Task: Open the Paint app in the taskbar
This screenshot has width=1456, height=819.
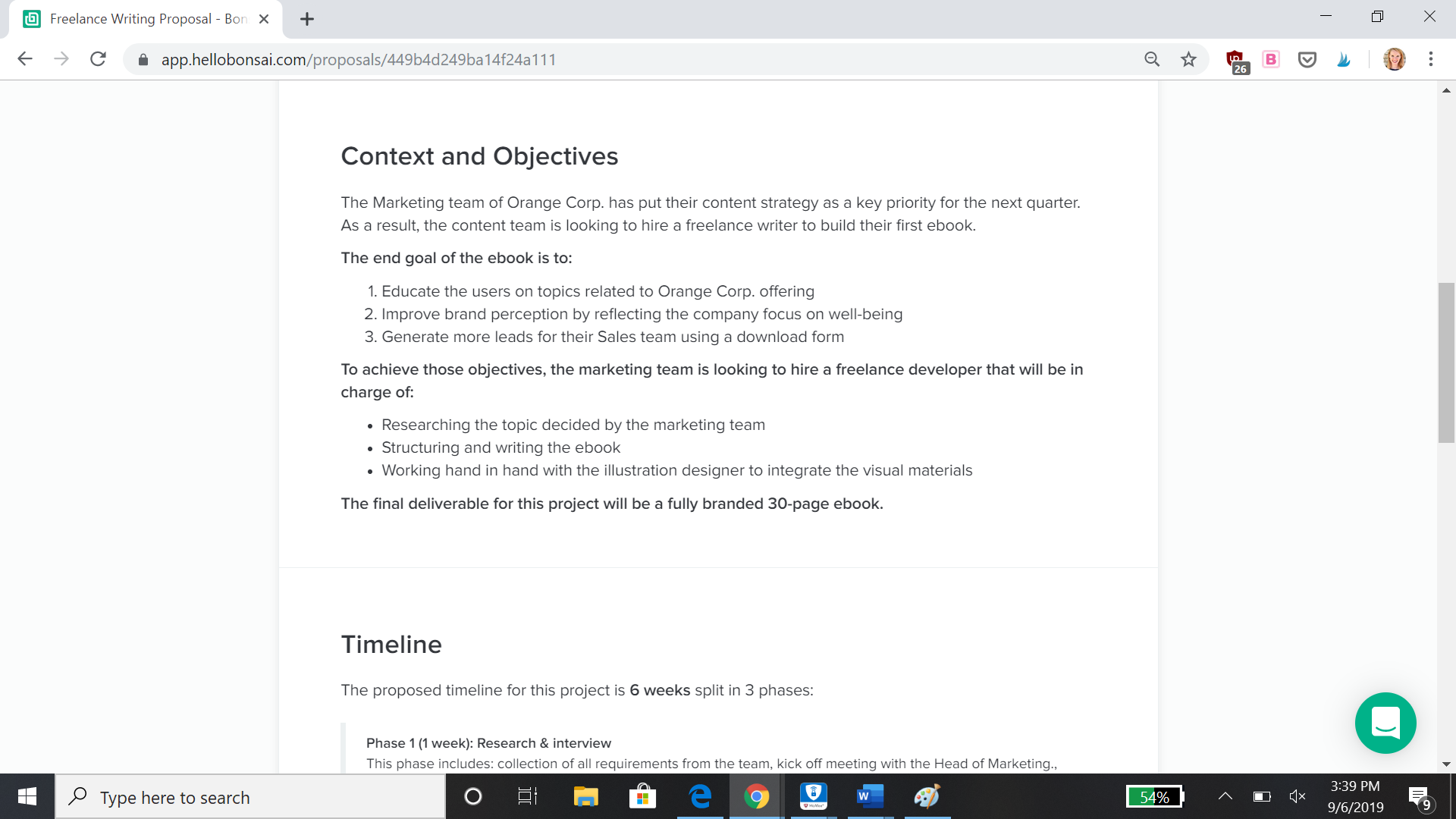Action: coord(927,796)
